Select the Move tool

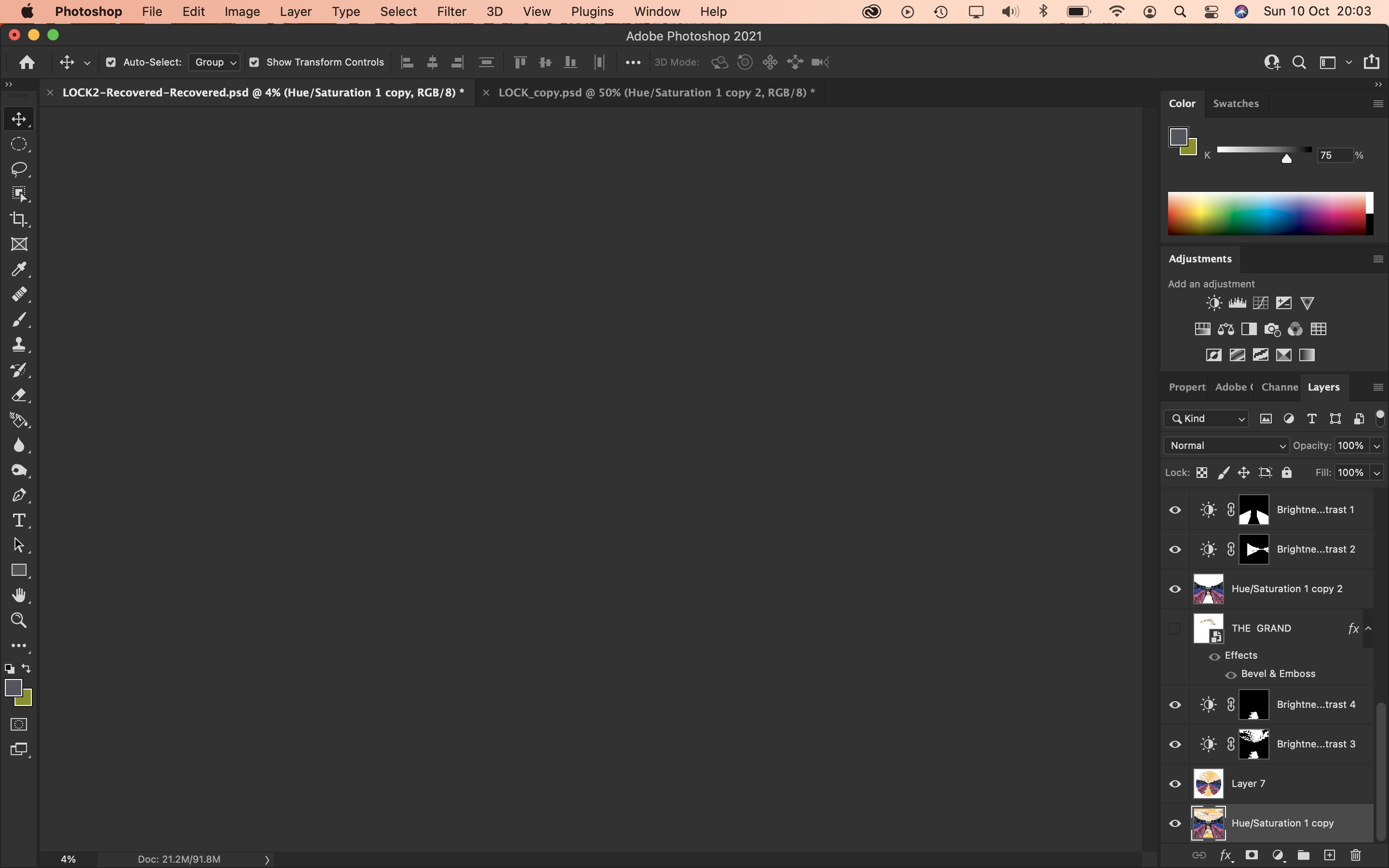click(x=19, y=119)
